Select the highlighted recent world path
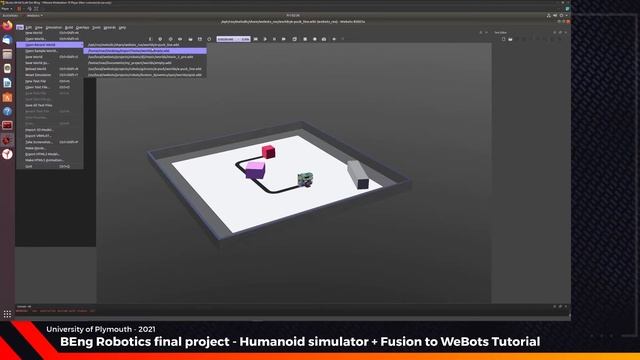Image resolution: width=640 pixels, height=360 pixels. pos(145,51)
